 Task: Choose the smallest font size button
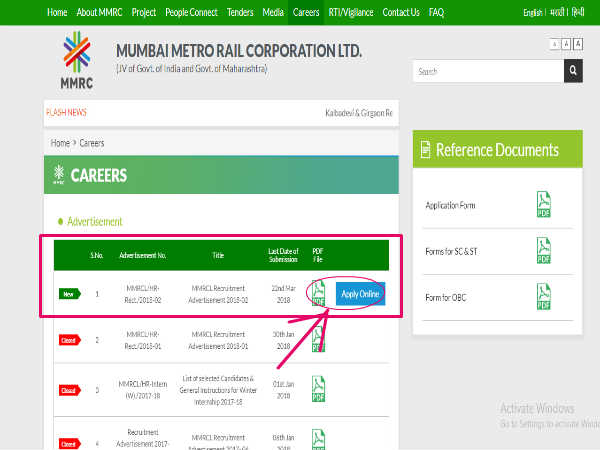[x=555, y=44]
